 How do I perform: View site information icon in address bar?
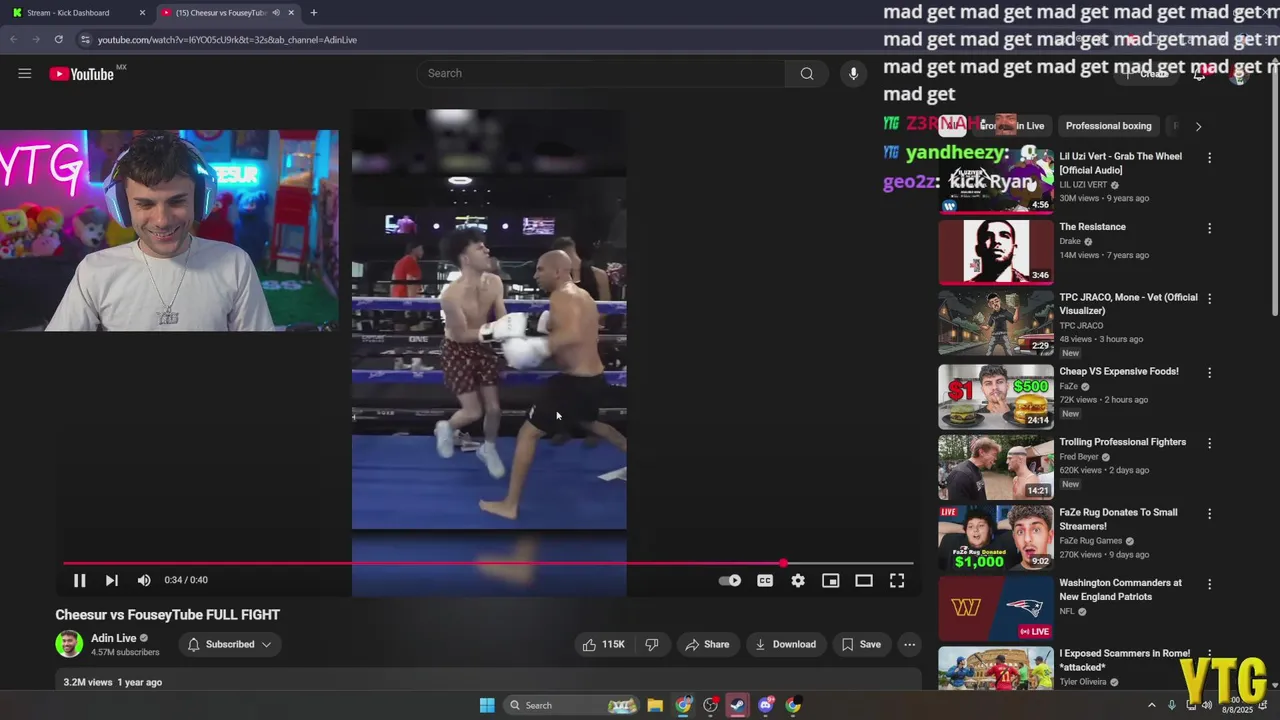click(85, 40)
